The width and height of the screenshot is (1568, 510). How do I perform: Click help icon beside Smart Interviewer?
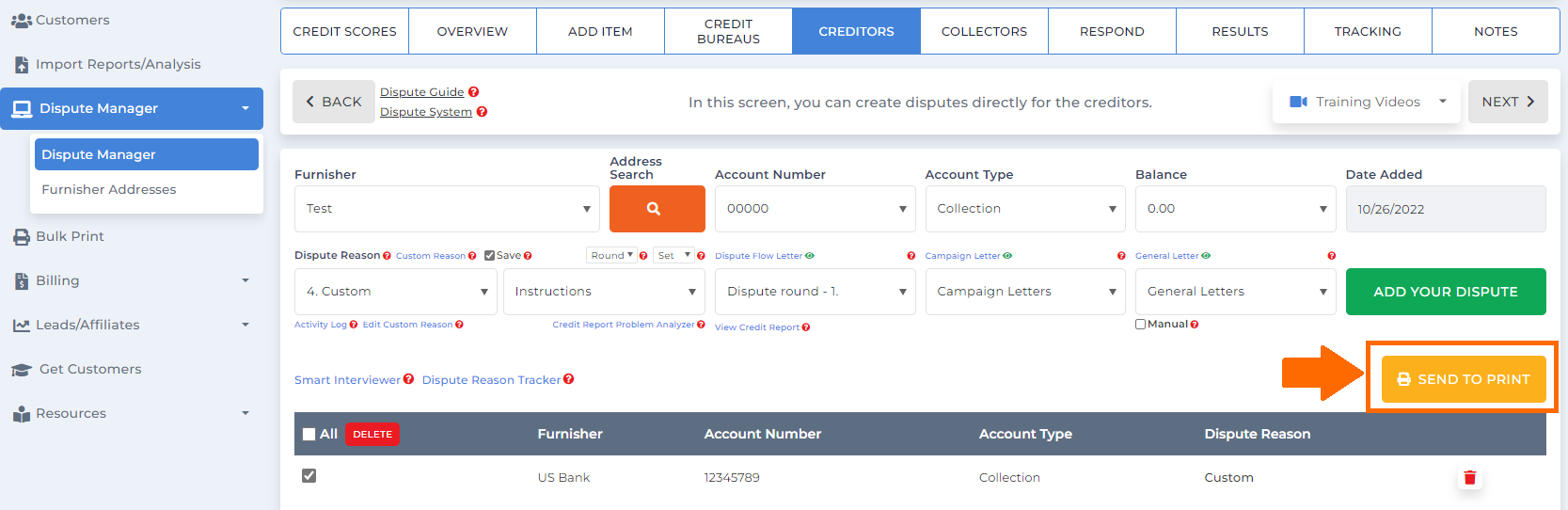(x=408, y=379)
